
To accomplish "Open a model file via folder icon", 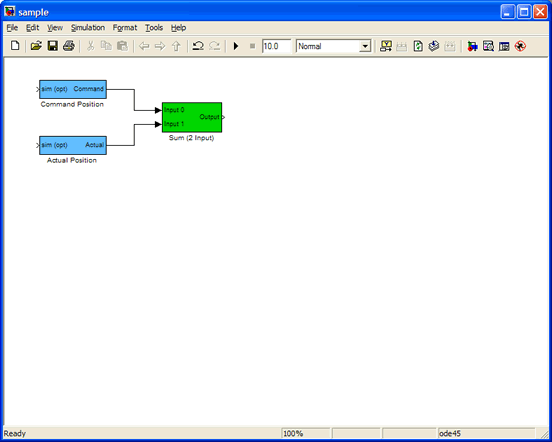I will [36, 46].
